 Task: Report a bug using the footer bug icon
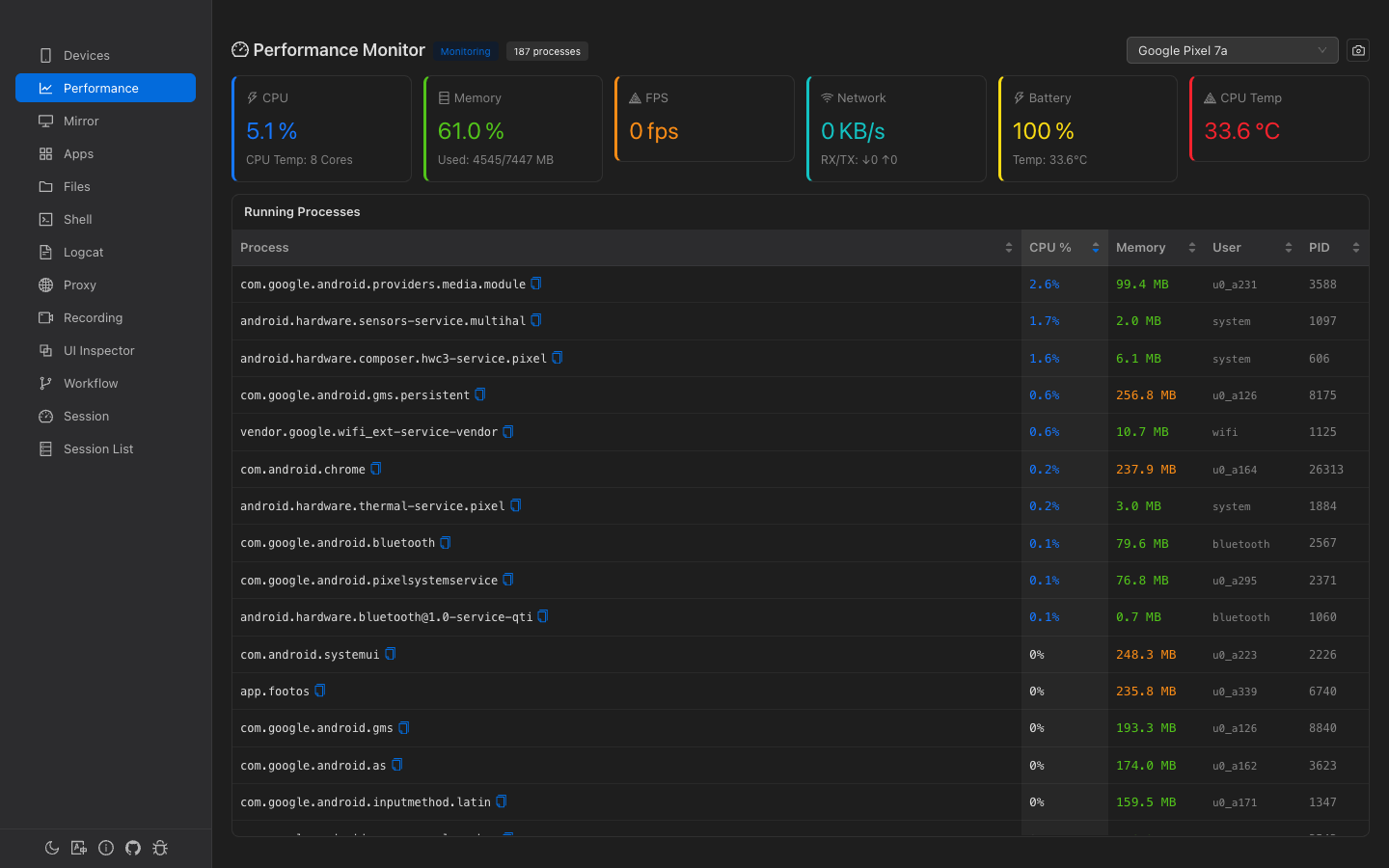point(160,848)
